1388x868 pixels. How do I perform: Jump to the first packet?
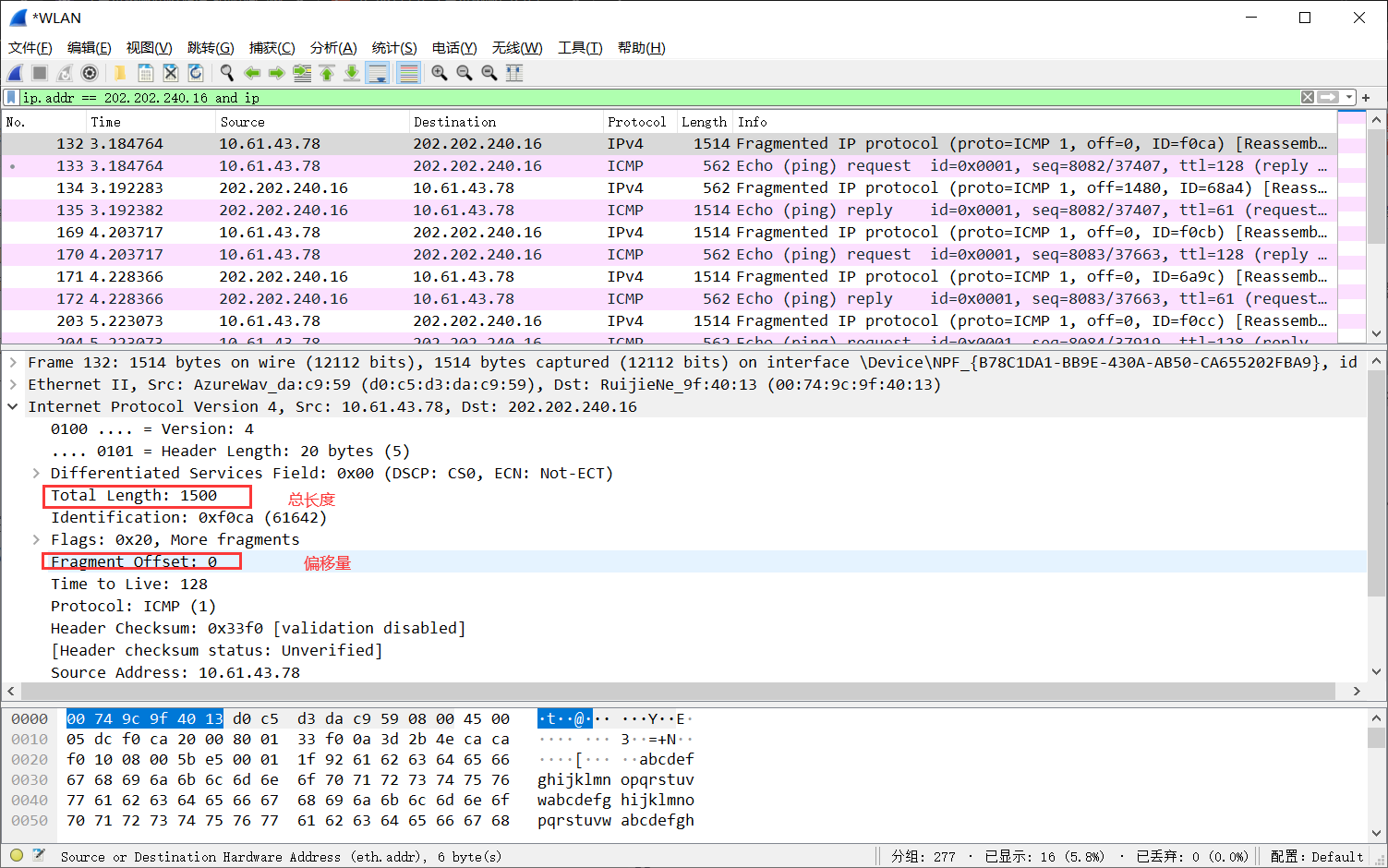point(326,73)
